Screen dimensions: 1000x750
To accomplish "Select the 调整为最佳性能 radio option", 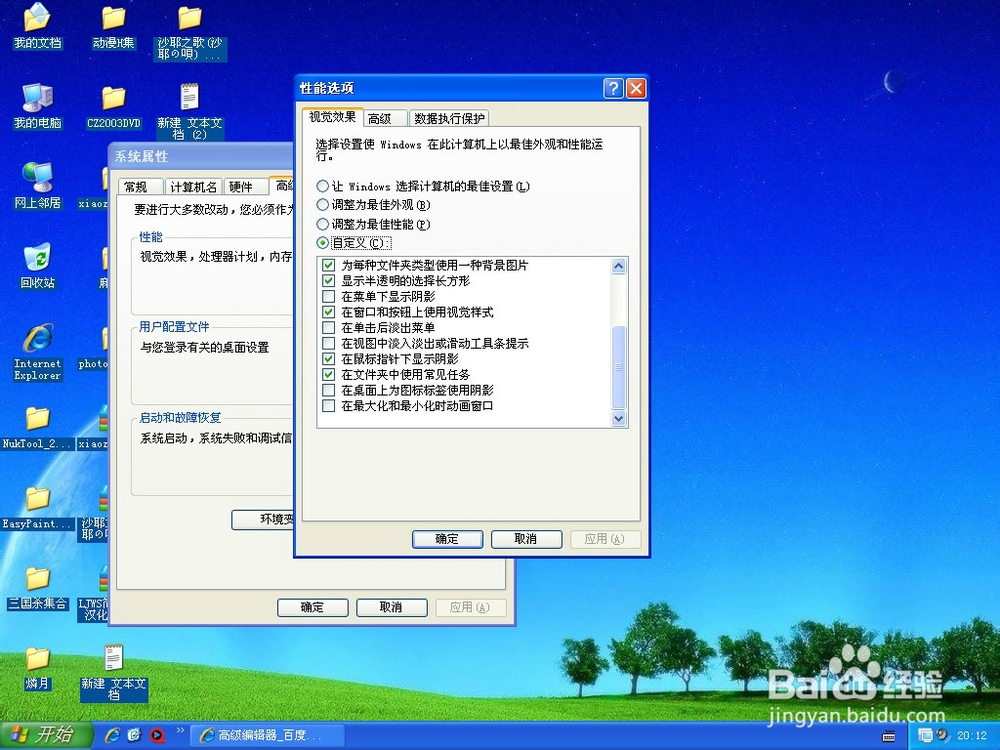I will point(323,224).
